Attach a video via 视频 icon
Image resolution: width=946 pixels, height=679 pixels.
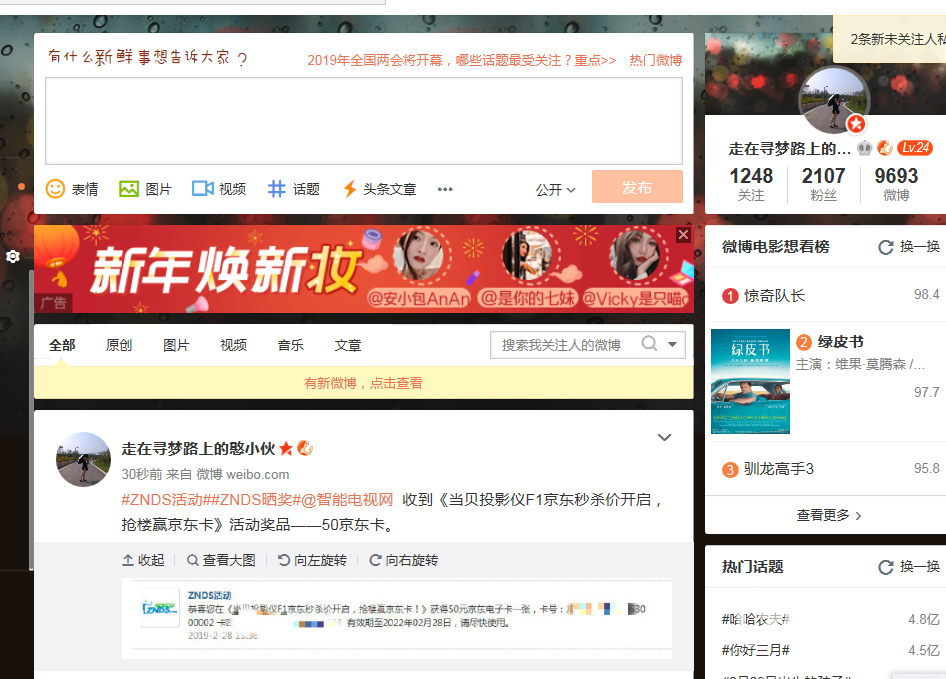click(x=219, y=189)
